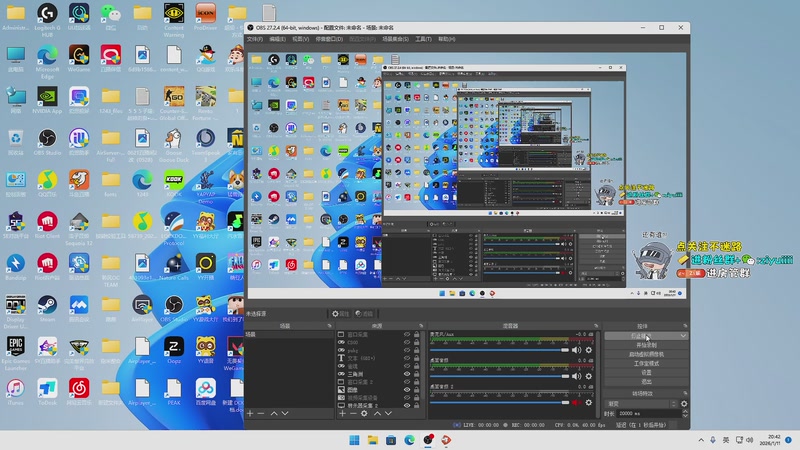Viewport: 800px width, 450px height.
Task: Open the Steam desktop icon
Action: click(x=47, y=308)
